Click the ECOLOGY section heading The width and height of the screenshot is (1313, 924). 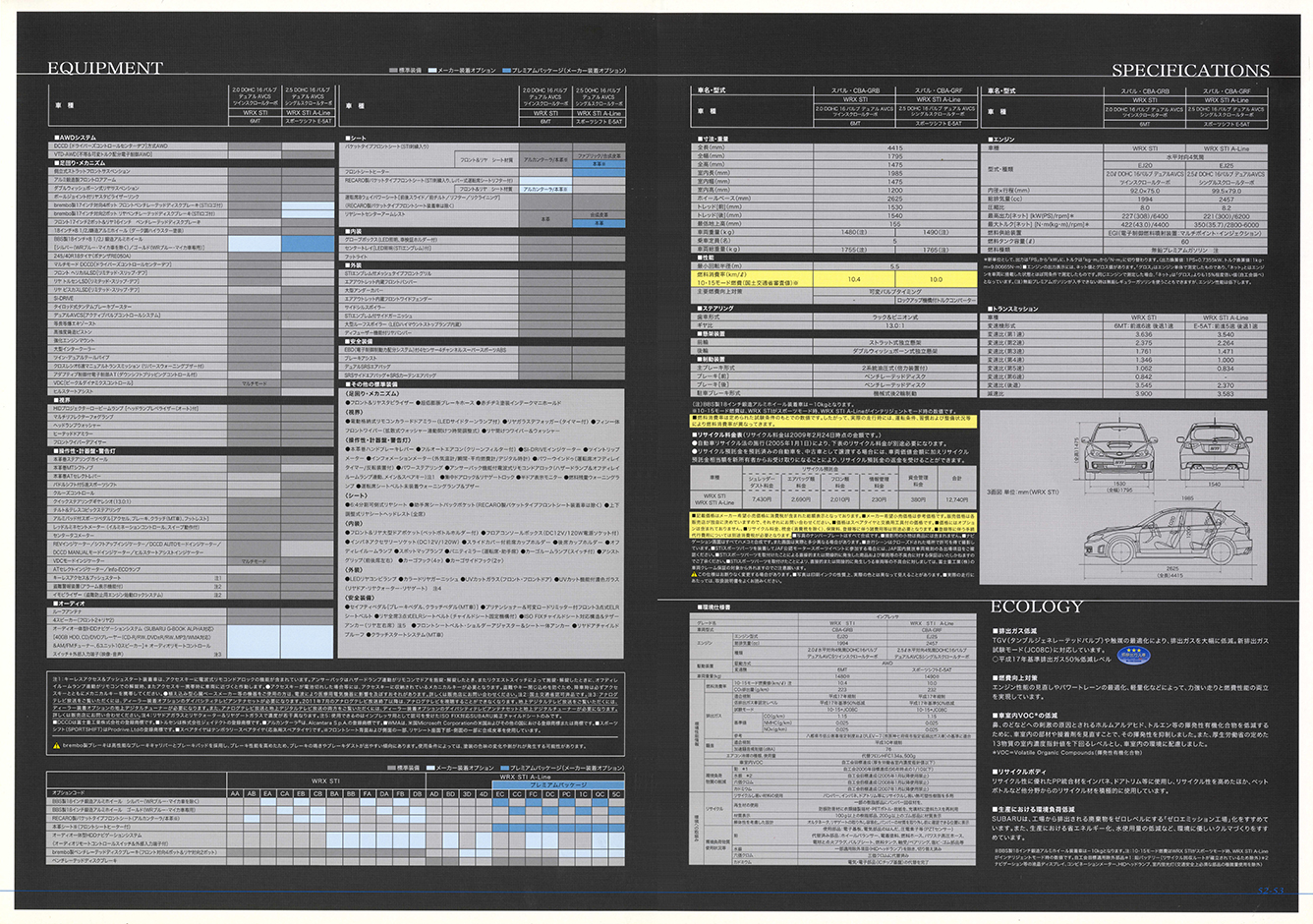coord(1036,606)
